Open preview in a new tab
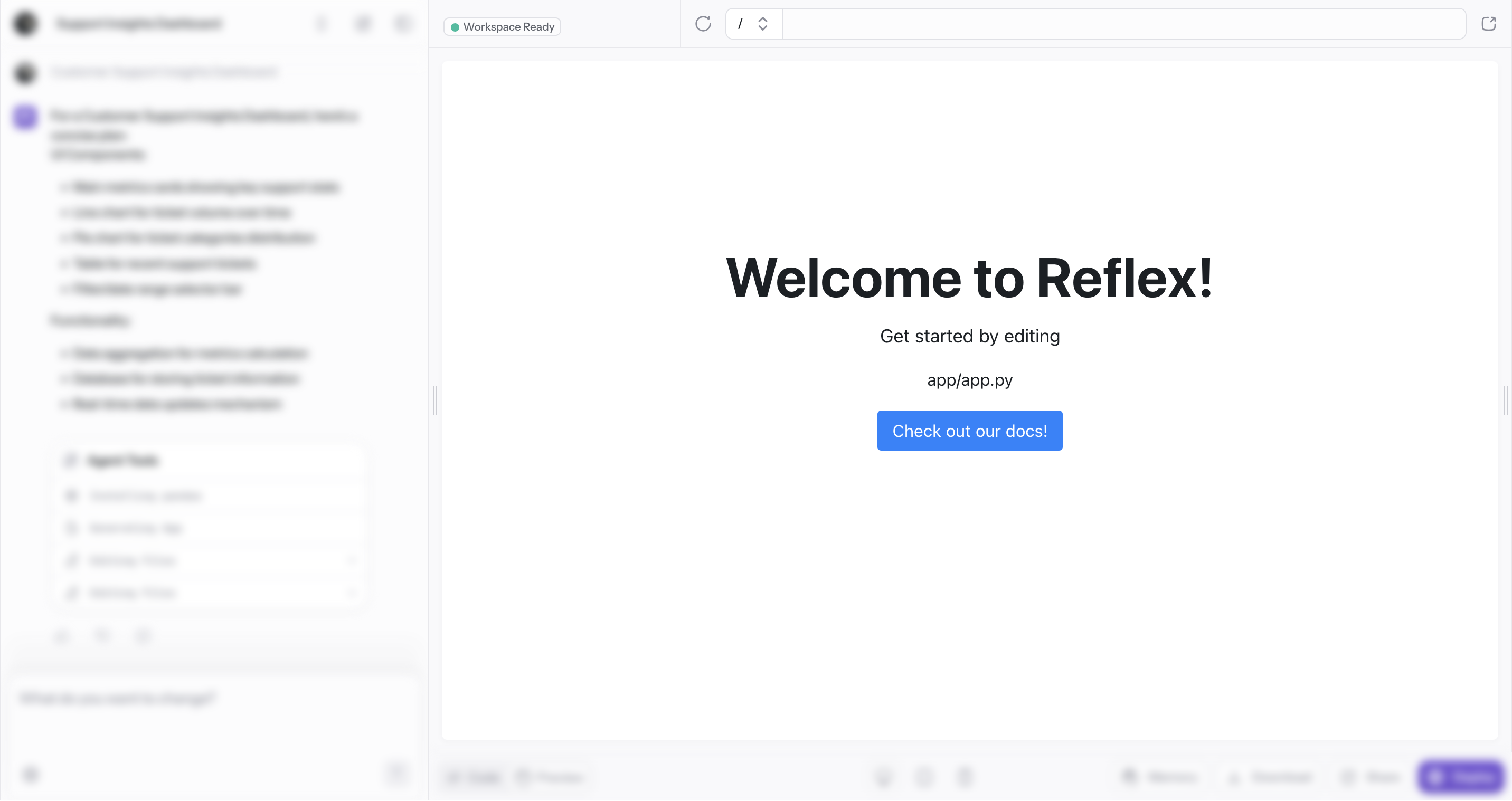The height and width of the screenshot is (801, 1512). 1489,24
